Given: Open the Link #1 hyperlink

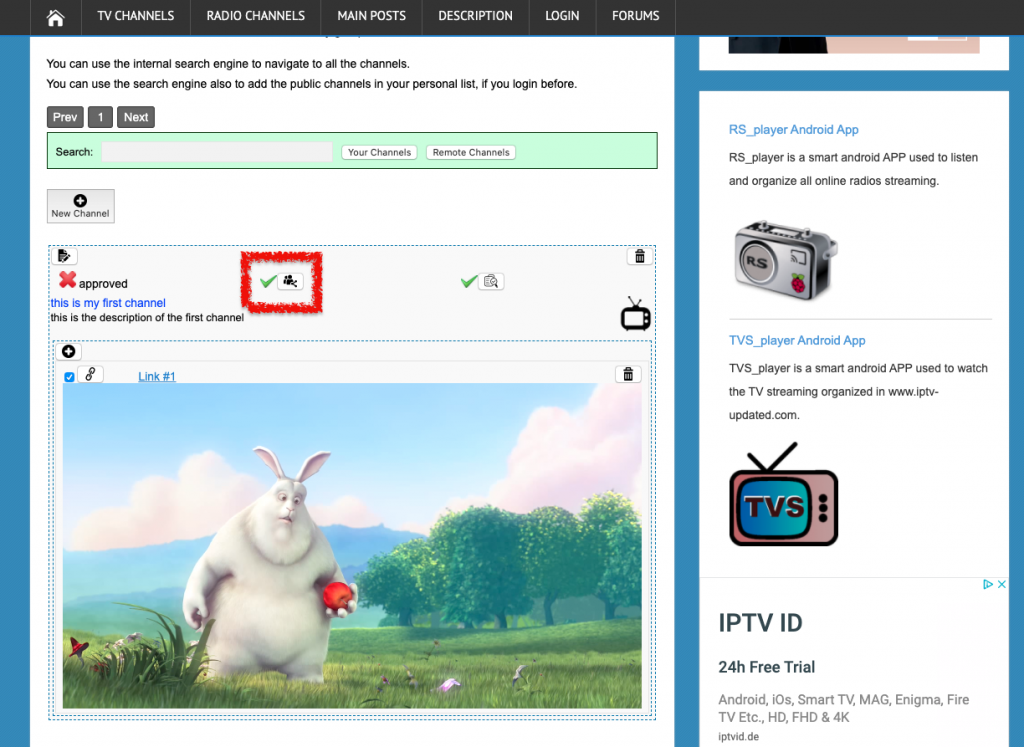Looking at the screenshot, I should click(x=157, y=376).
